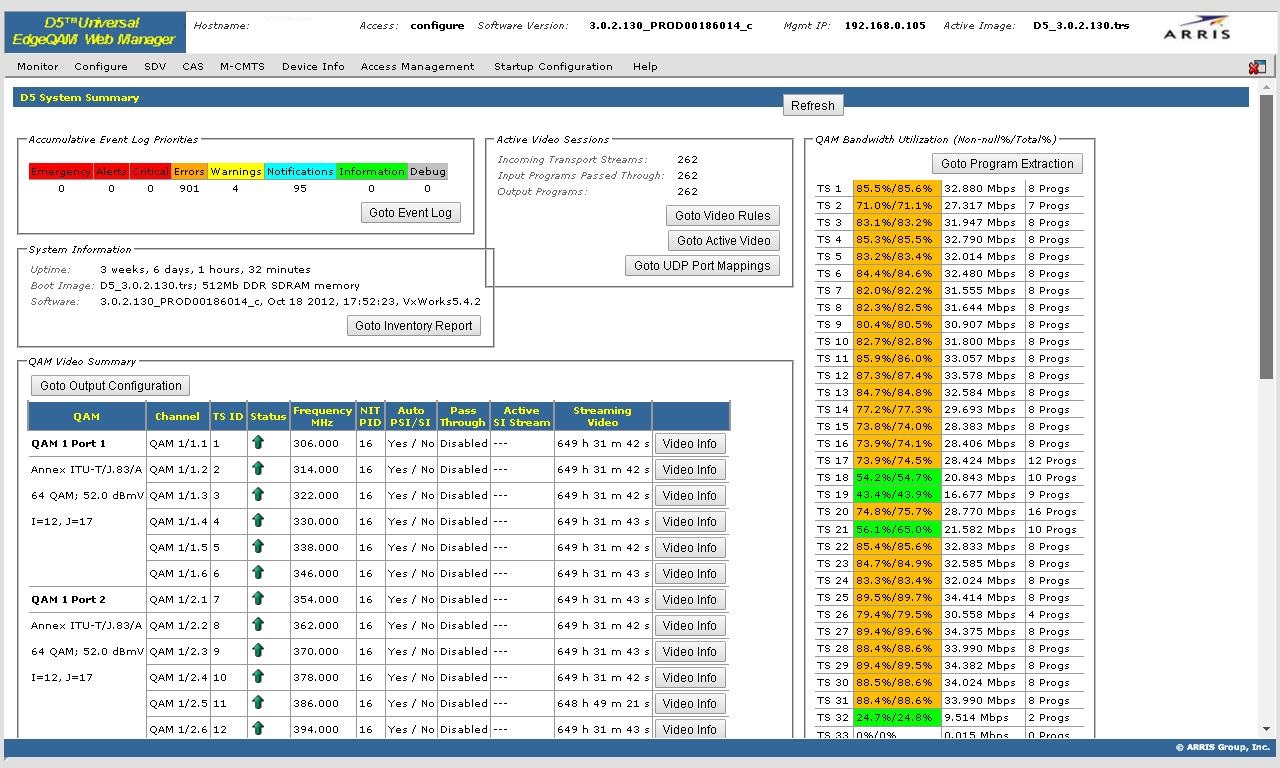Open the Startup Configuration menu
Image resolution: width=1280 pixels, height=768 pixels.
pyautogui.click(x=553, y=67)
